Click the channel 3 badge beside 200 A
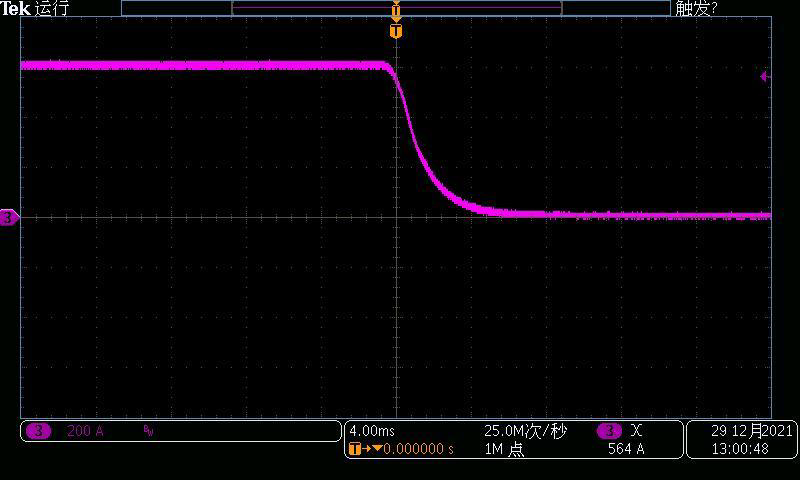This screenshot has width=800, height=480. (x=38, y=431)
